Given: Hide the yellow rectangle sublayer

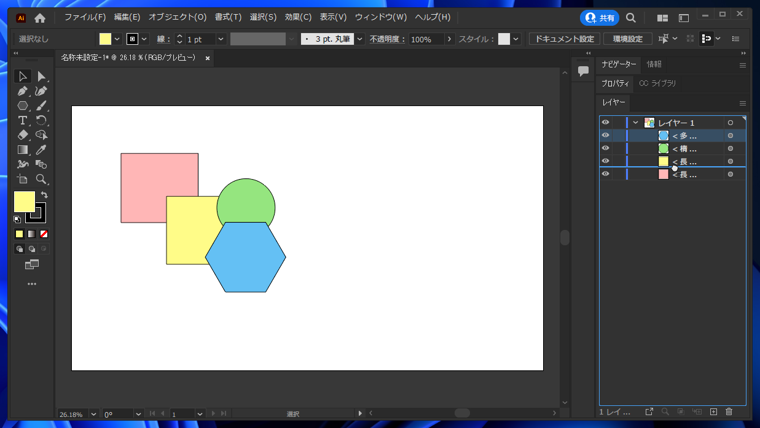Looking at the screenshot, I should tap(605, 161).
